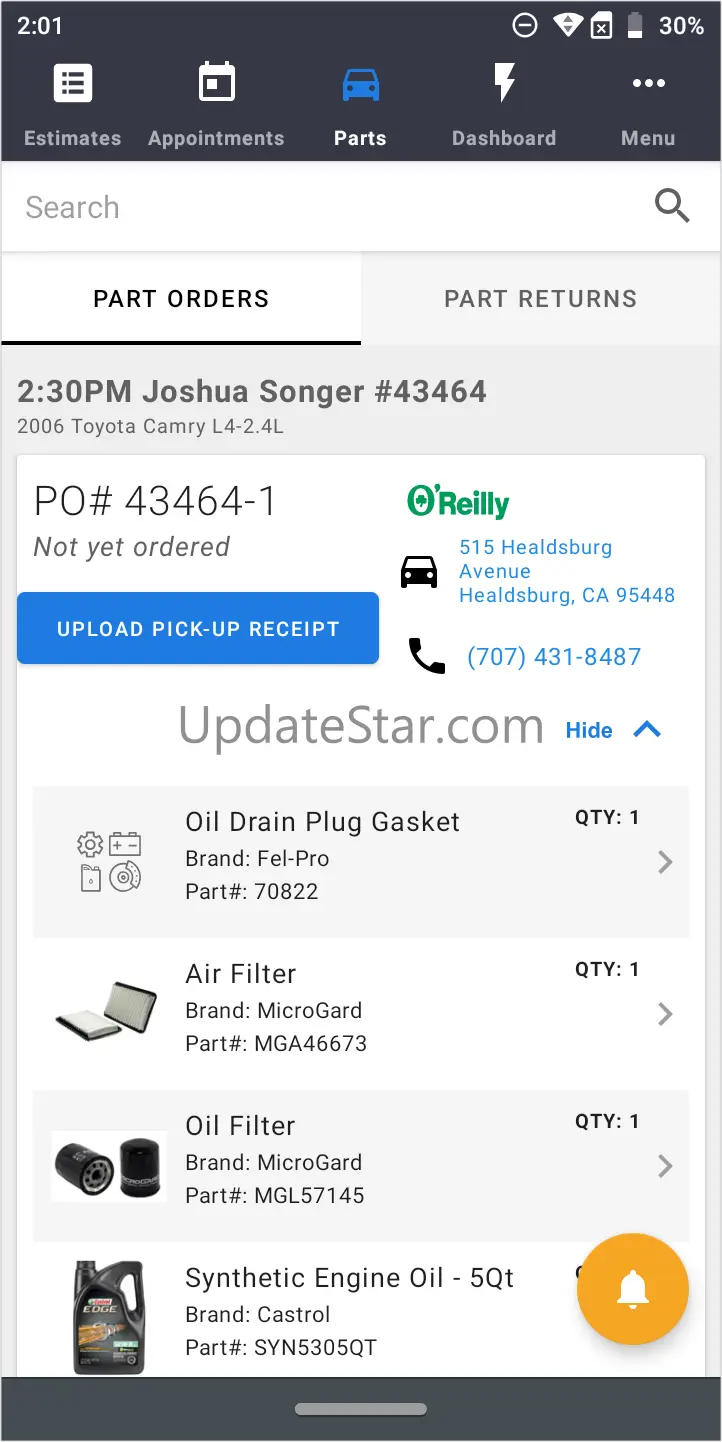Open Air Filter row chevron
The width and height of the screenshot is (722, 1442).
pyautogui.click(x=665, y=1014)
